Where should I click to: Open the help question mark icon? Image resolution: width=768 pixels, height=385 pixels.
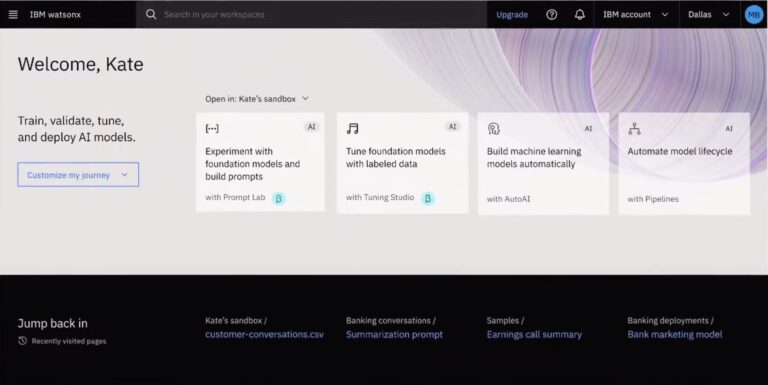552,15
